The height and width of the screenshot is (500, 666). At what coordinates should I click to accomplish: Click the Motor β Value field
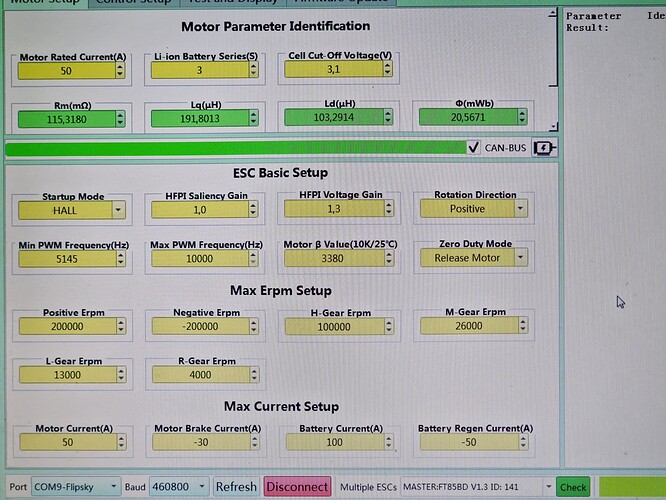coord(334,258)
